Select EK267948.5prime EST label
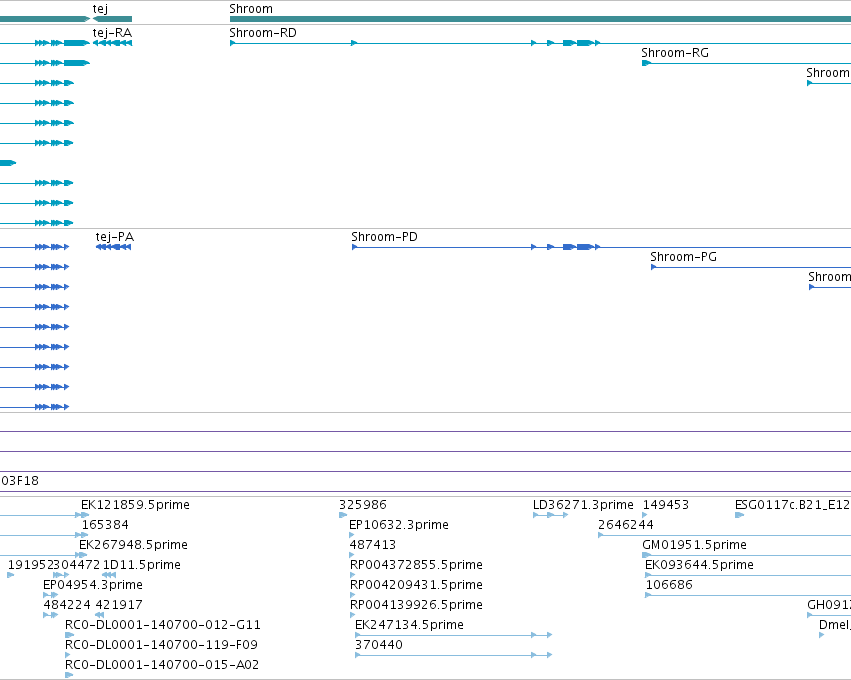 click(x=134, y=545)
